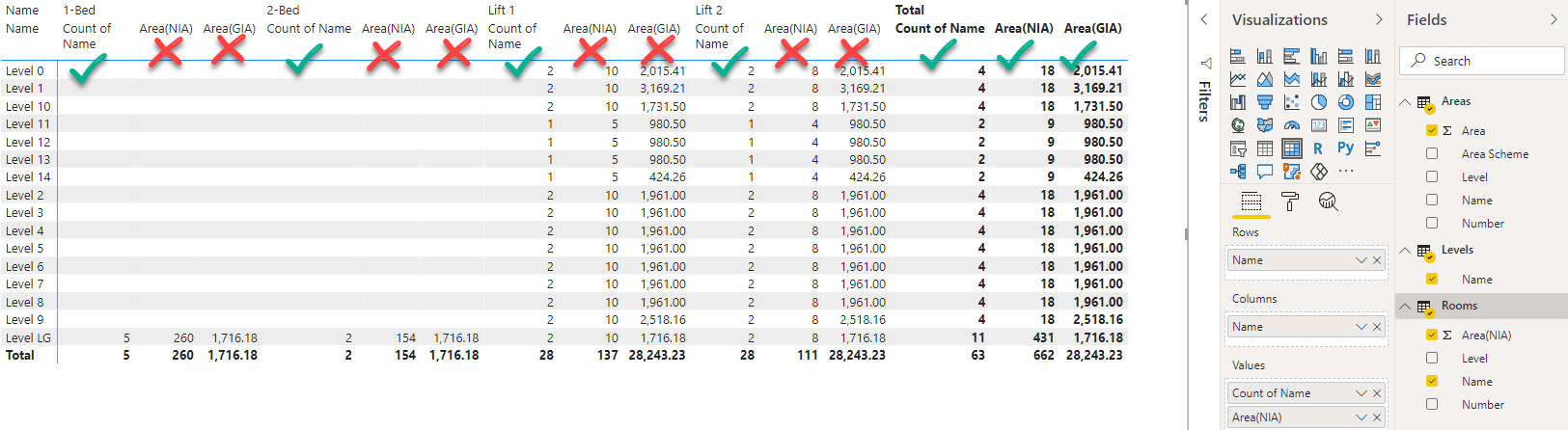Image resolution: width=1568 pixels, height=430 pixels.
Task: Check Name field under Areas table
Action: pos(1432,200)
